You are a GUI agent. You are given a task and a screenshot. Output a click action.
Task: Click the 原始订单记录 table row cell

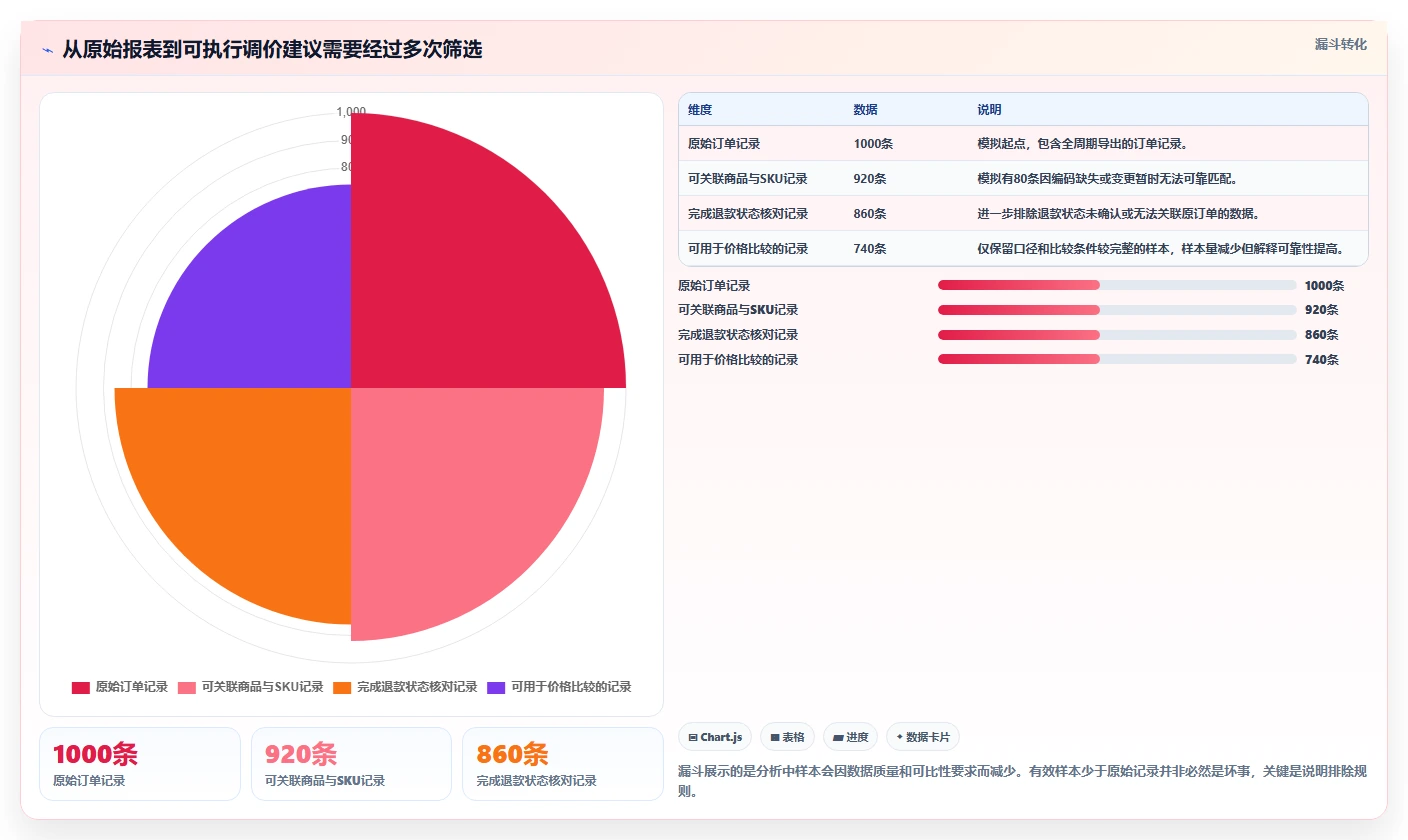click(724, 143)
